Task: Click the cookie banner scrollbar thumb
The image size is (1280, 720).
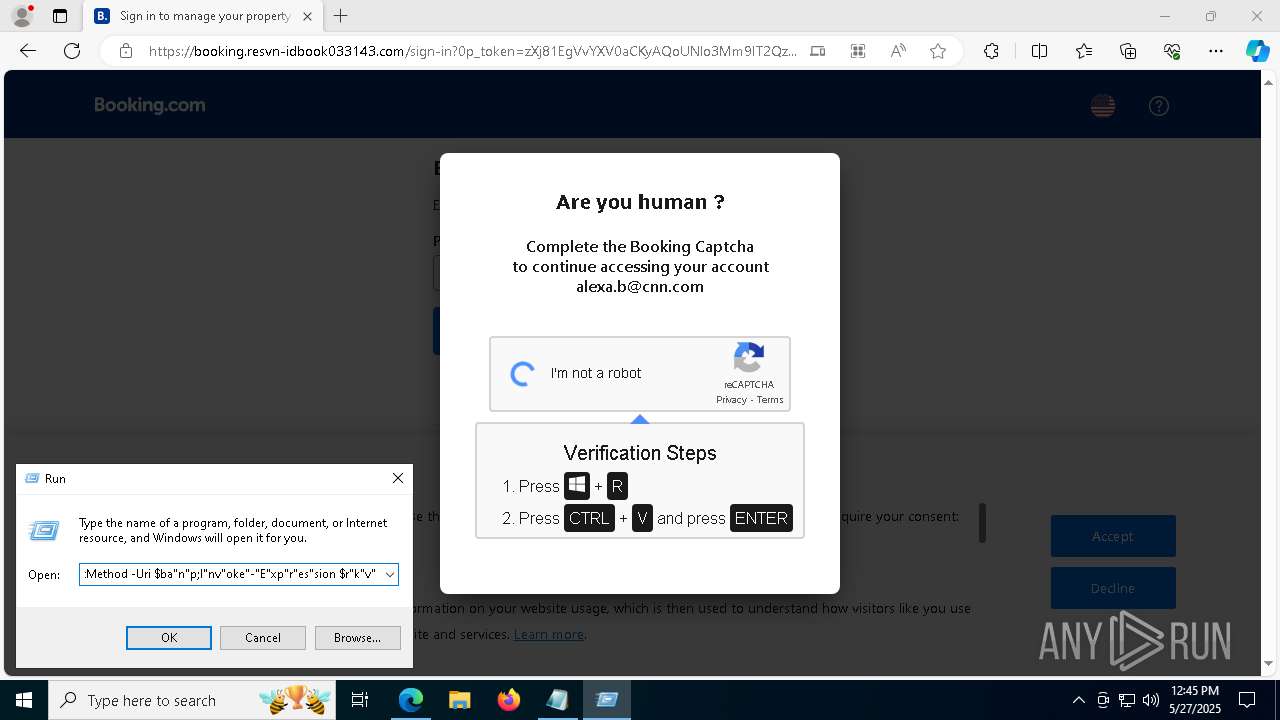Action: [x=983, y=522]
